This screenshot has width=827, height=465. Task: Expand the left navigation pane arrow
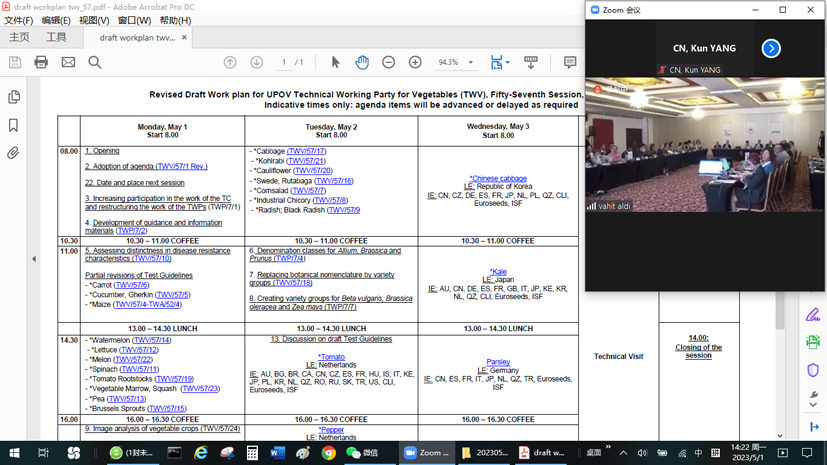click(x=34, y=259)
